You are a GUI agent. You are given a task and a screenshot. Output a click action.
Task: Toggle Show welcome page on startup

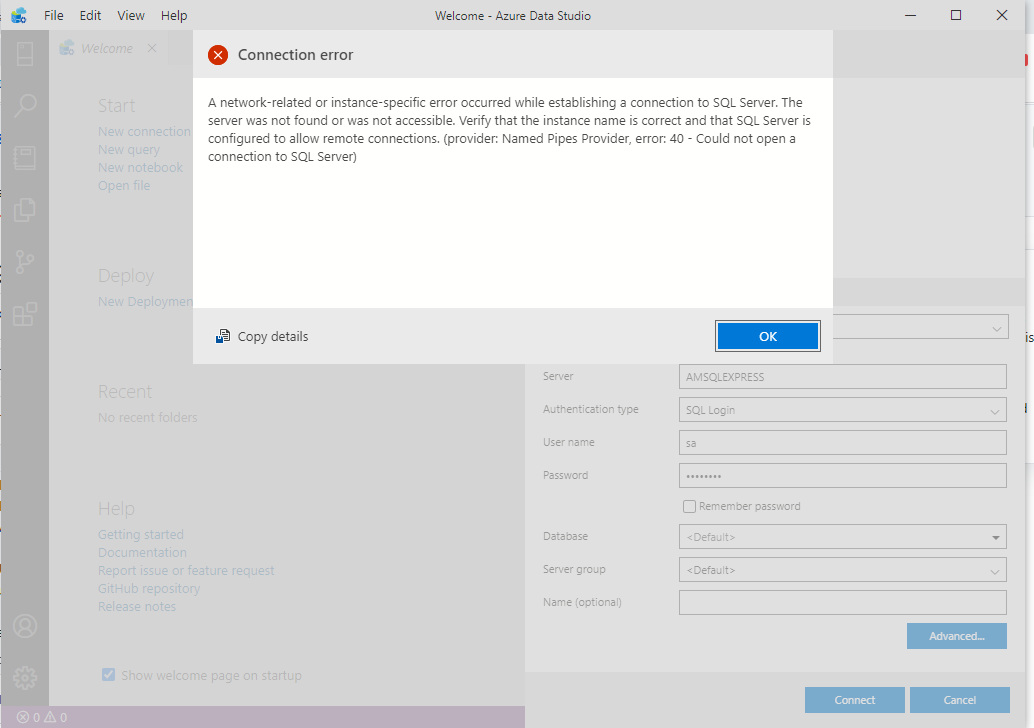[108, 675]
